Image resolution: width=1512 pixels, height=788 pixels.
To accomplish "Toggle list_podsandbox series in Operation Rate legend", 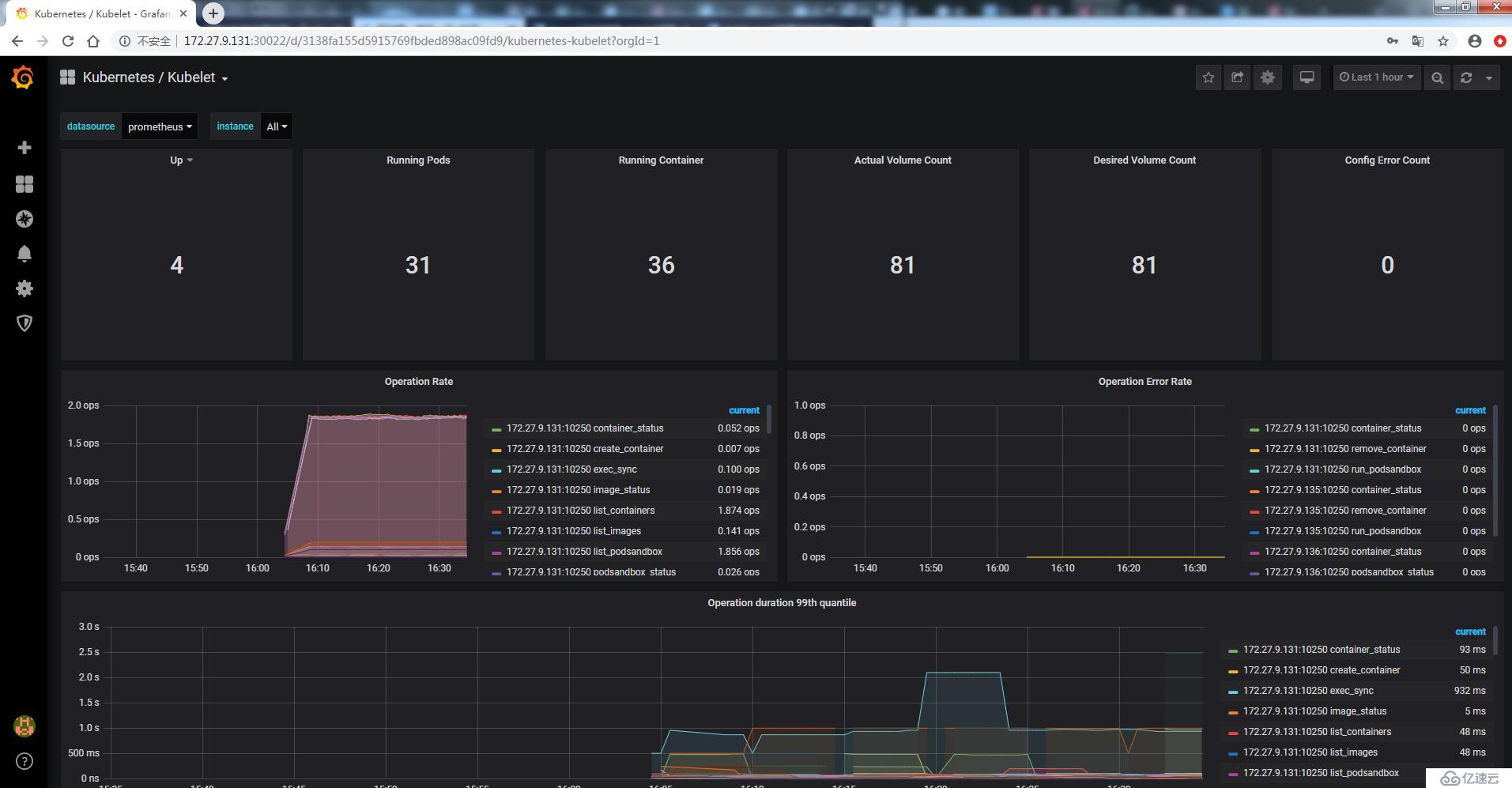I will tap(584, 552).
